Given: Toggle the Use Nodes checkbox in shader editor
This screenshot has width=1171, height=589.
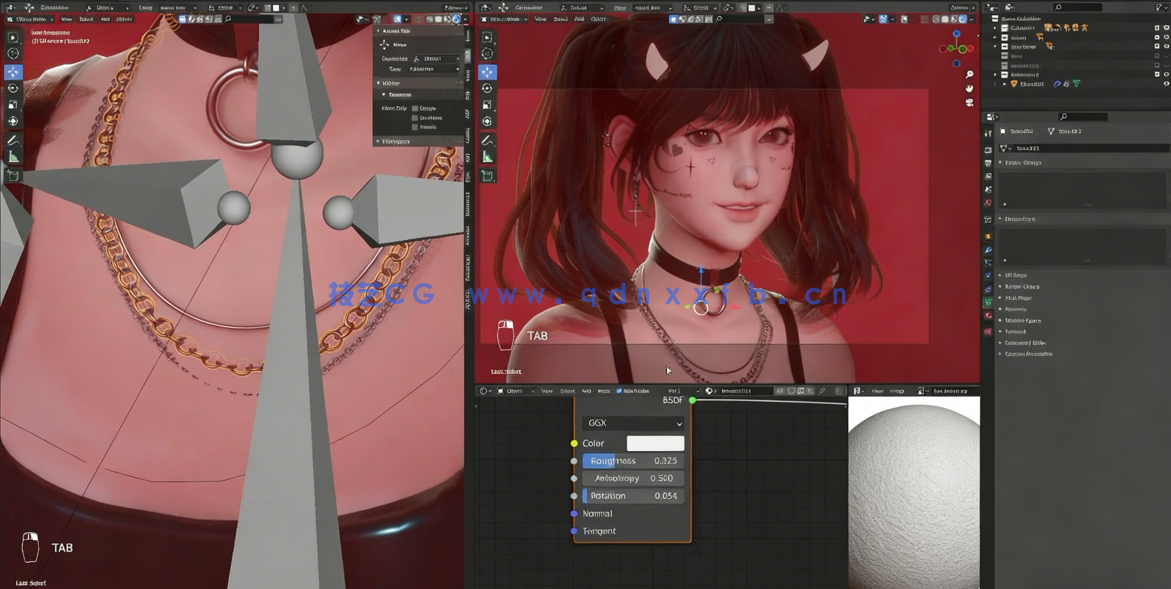Looking at the screenshot, I should click(620, 391).
